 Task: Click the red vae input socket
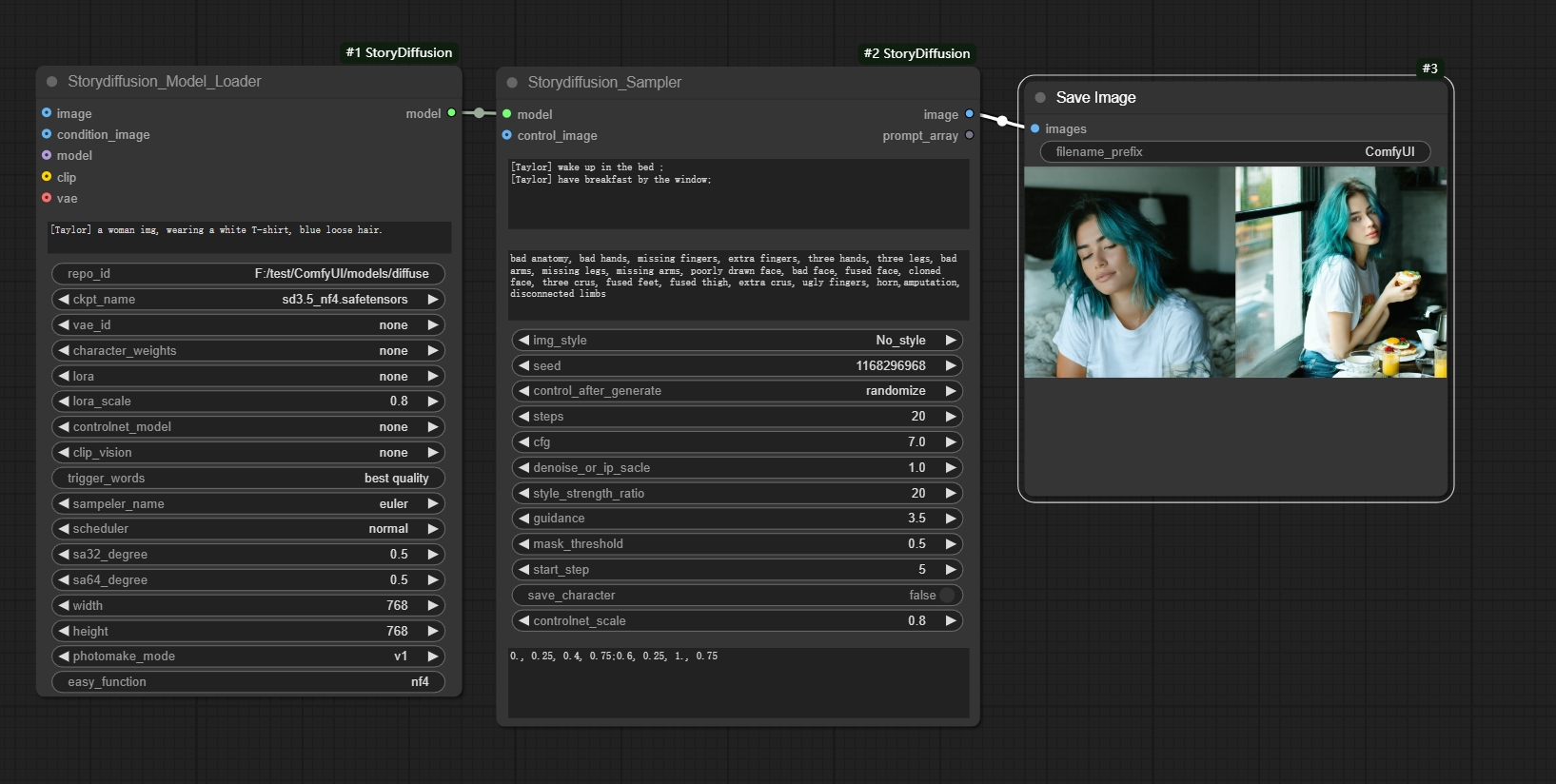[47, 198]
